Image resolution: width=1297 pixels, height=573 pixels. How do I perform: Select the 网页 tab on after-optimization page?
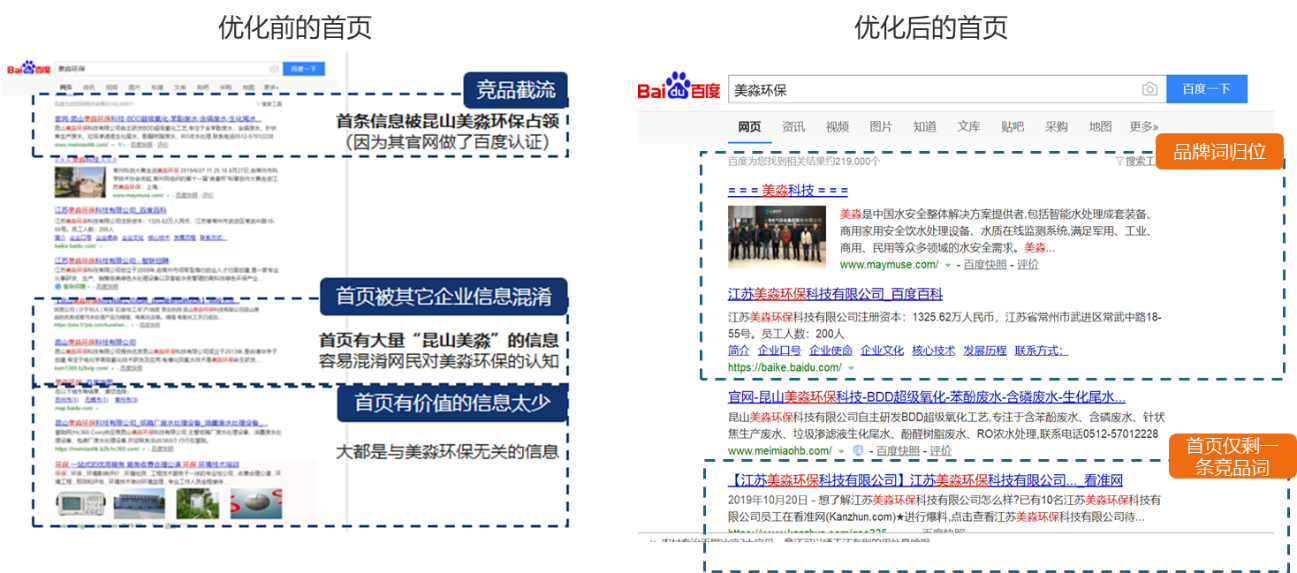point(749,127)
